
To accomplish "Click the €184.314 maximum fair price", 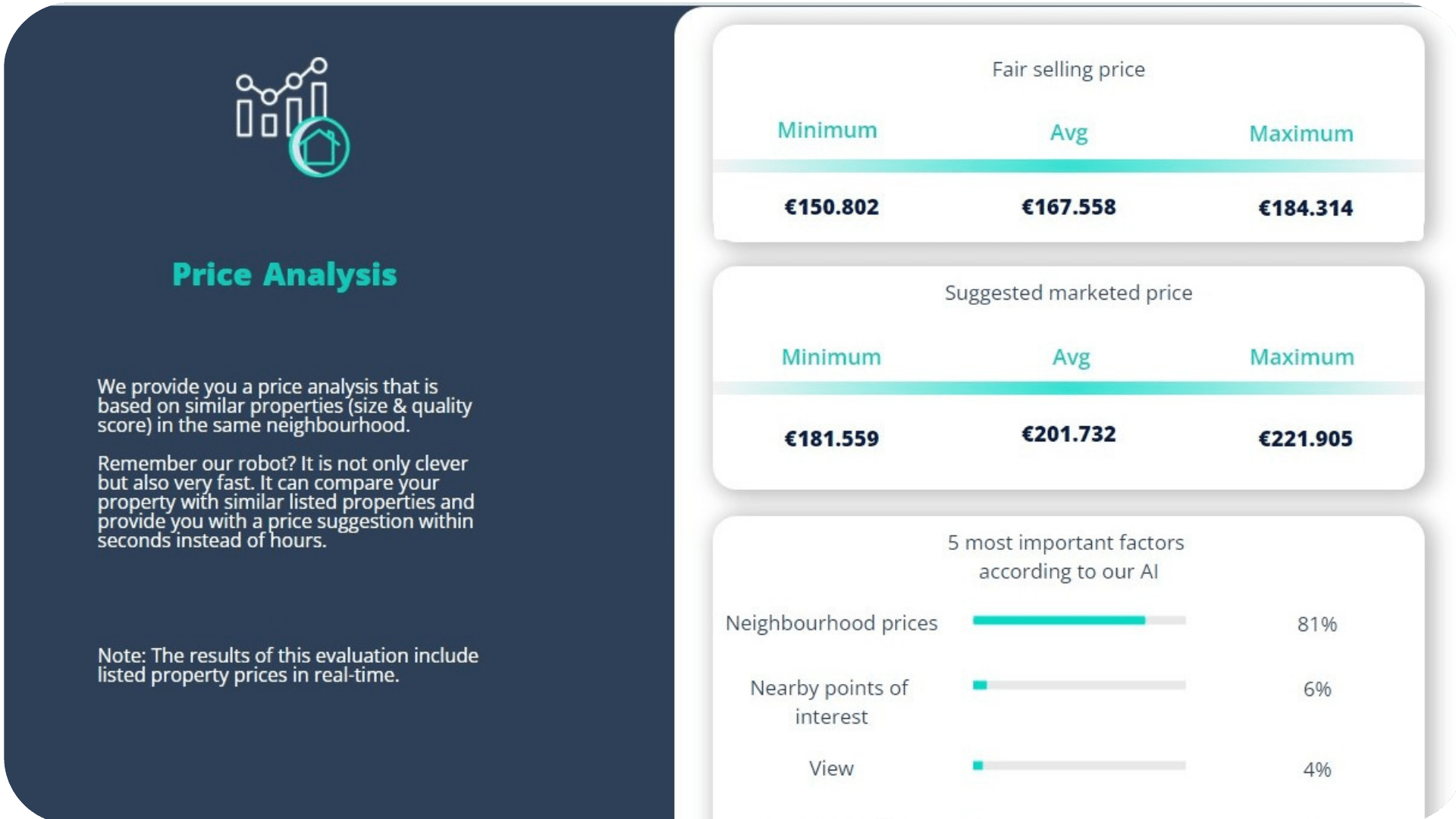I will [x=1305, y=208].
